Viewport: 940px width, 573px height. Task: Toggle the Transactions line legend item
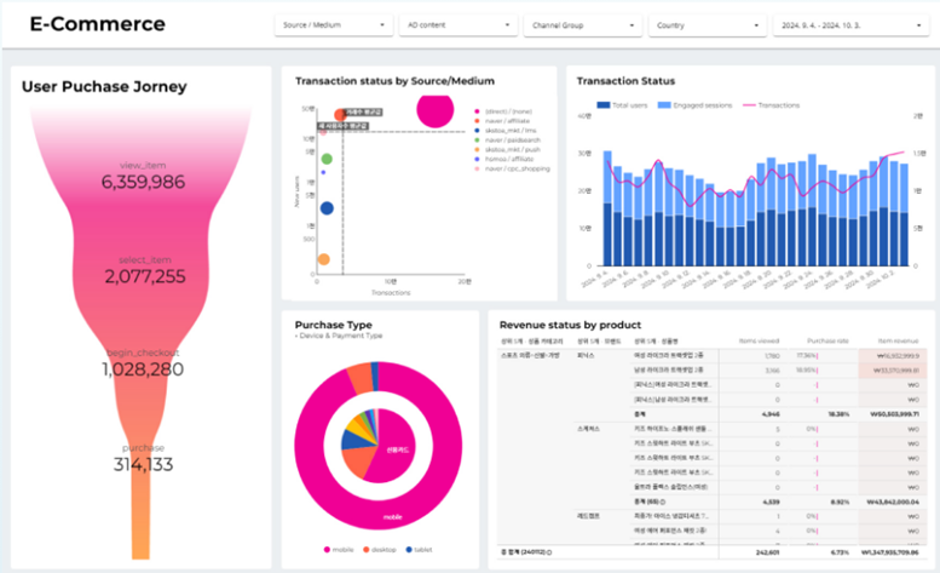(771, 105)
